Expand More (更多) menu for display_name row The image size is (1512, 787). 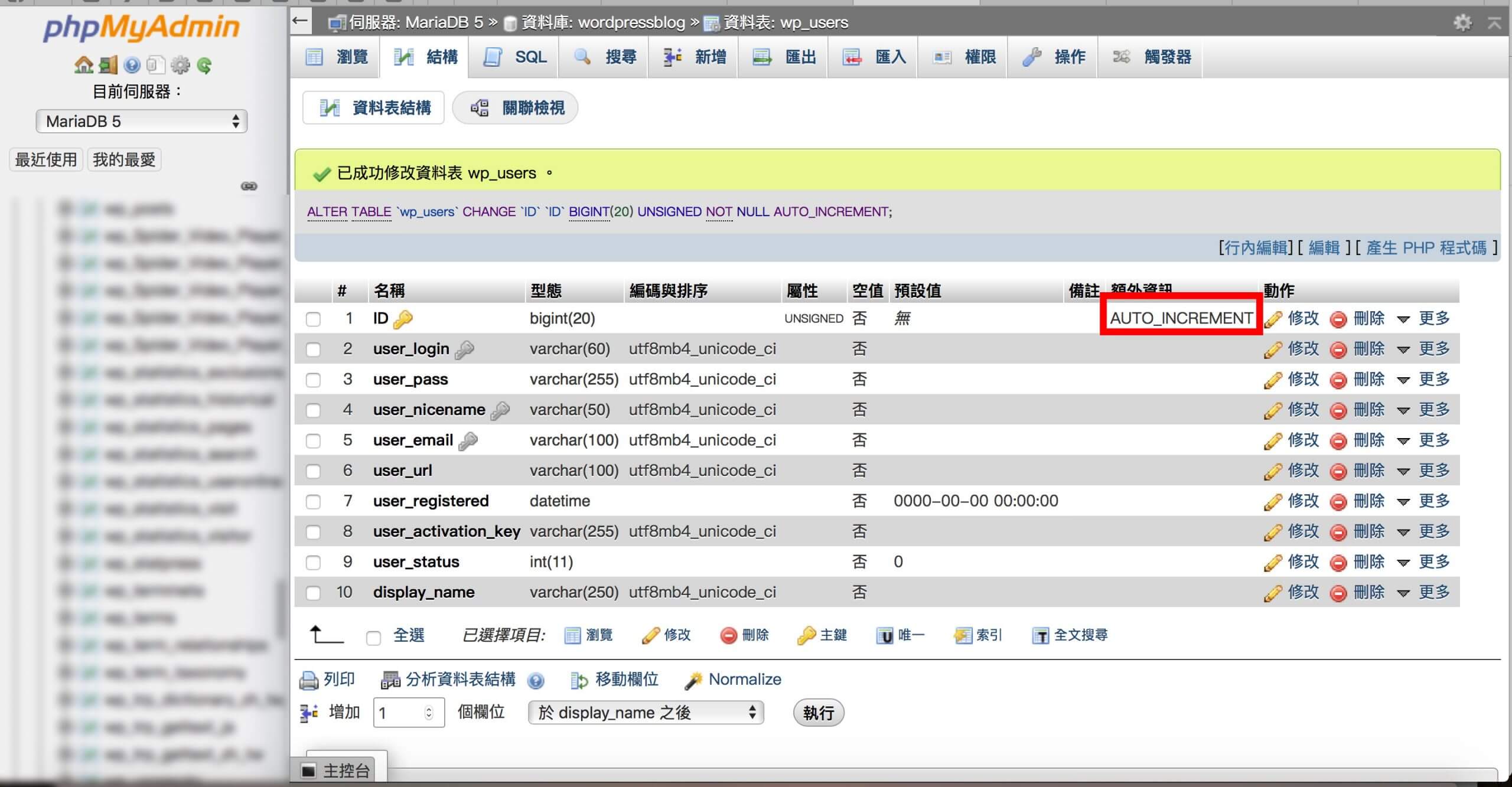pos(1423,593)
